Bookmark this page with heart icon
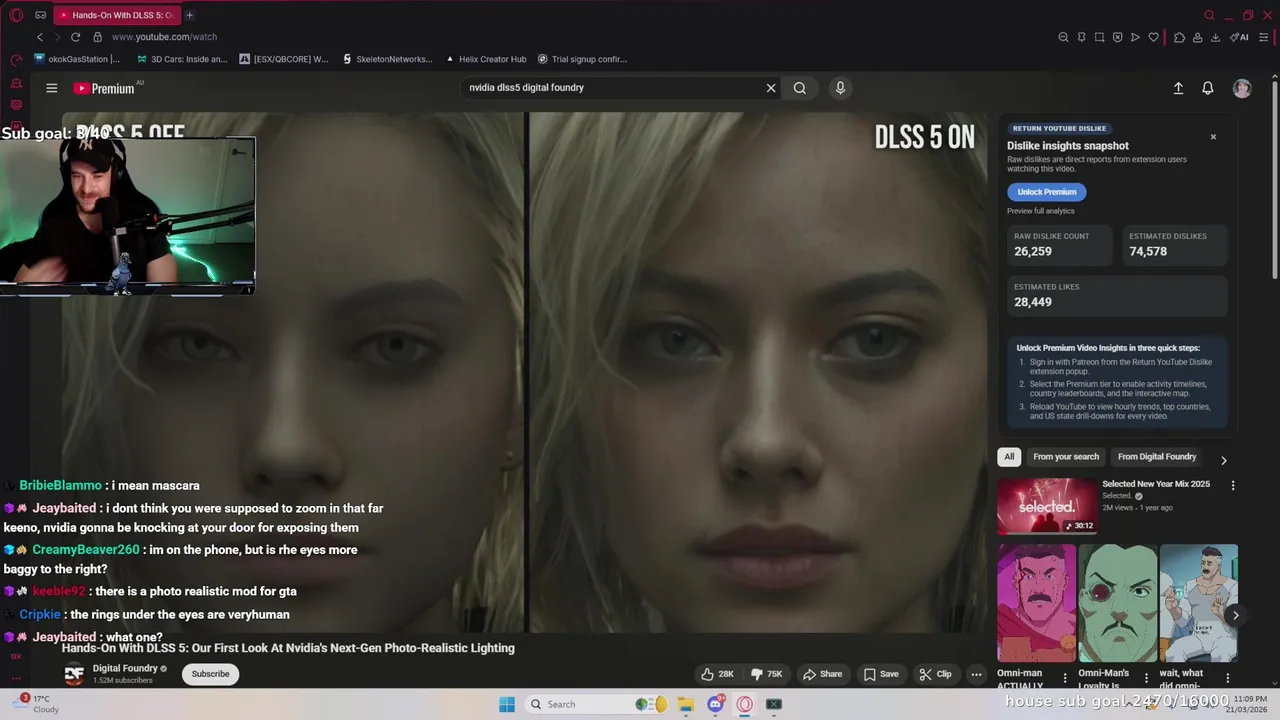This screenshot has height=720, width=1280. click(1153, 37)
